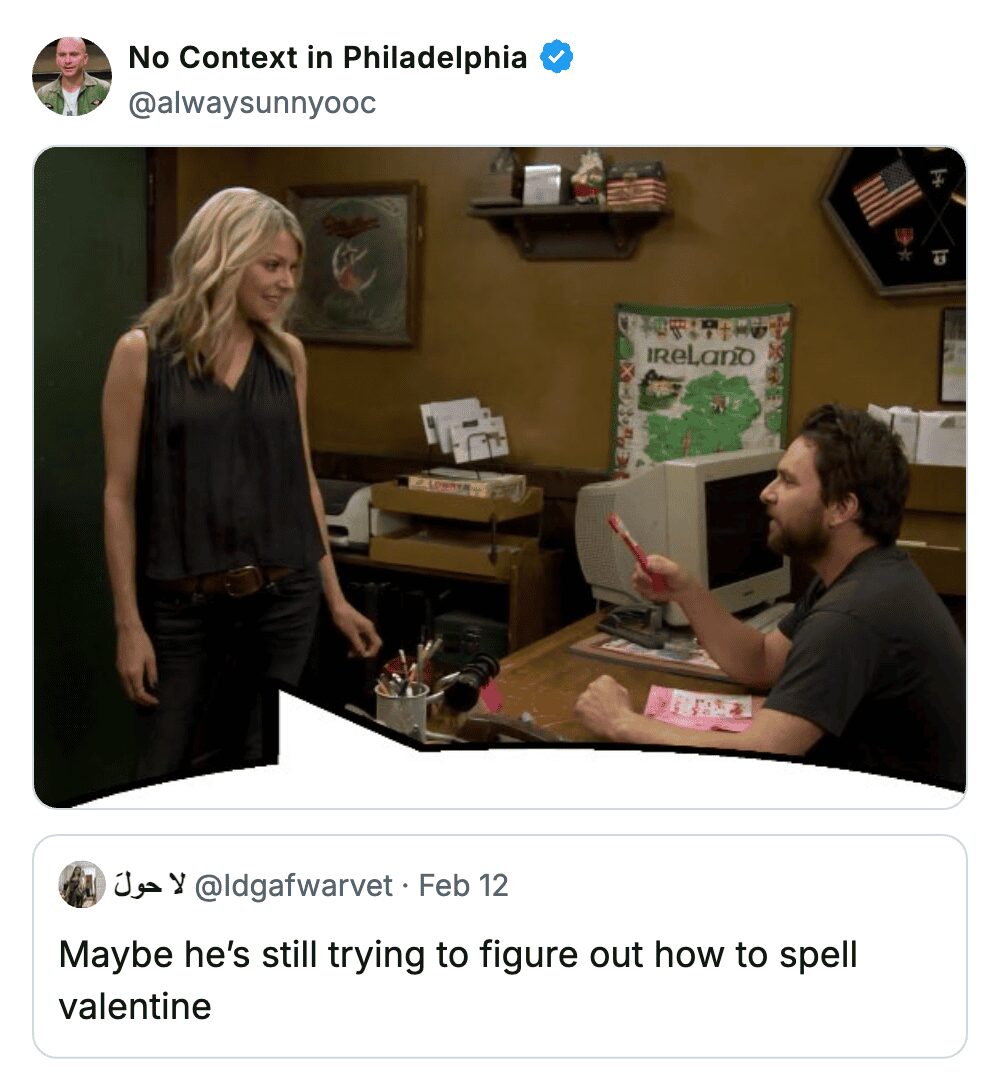Click the Ireland map poster in the photo
The height and width of the screenshot is (1090, 1000).
coord(702,387)
